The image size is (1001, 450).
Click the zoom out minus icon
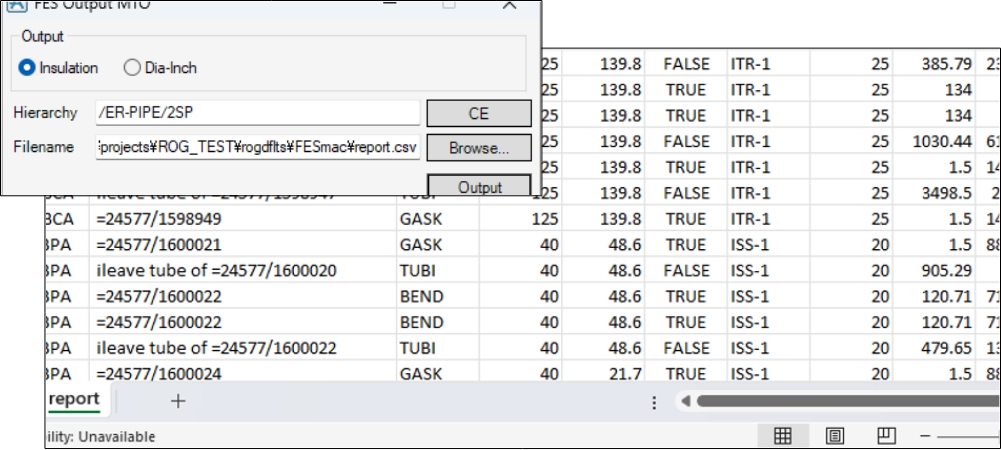(x=926, y=436)
